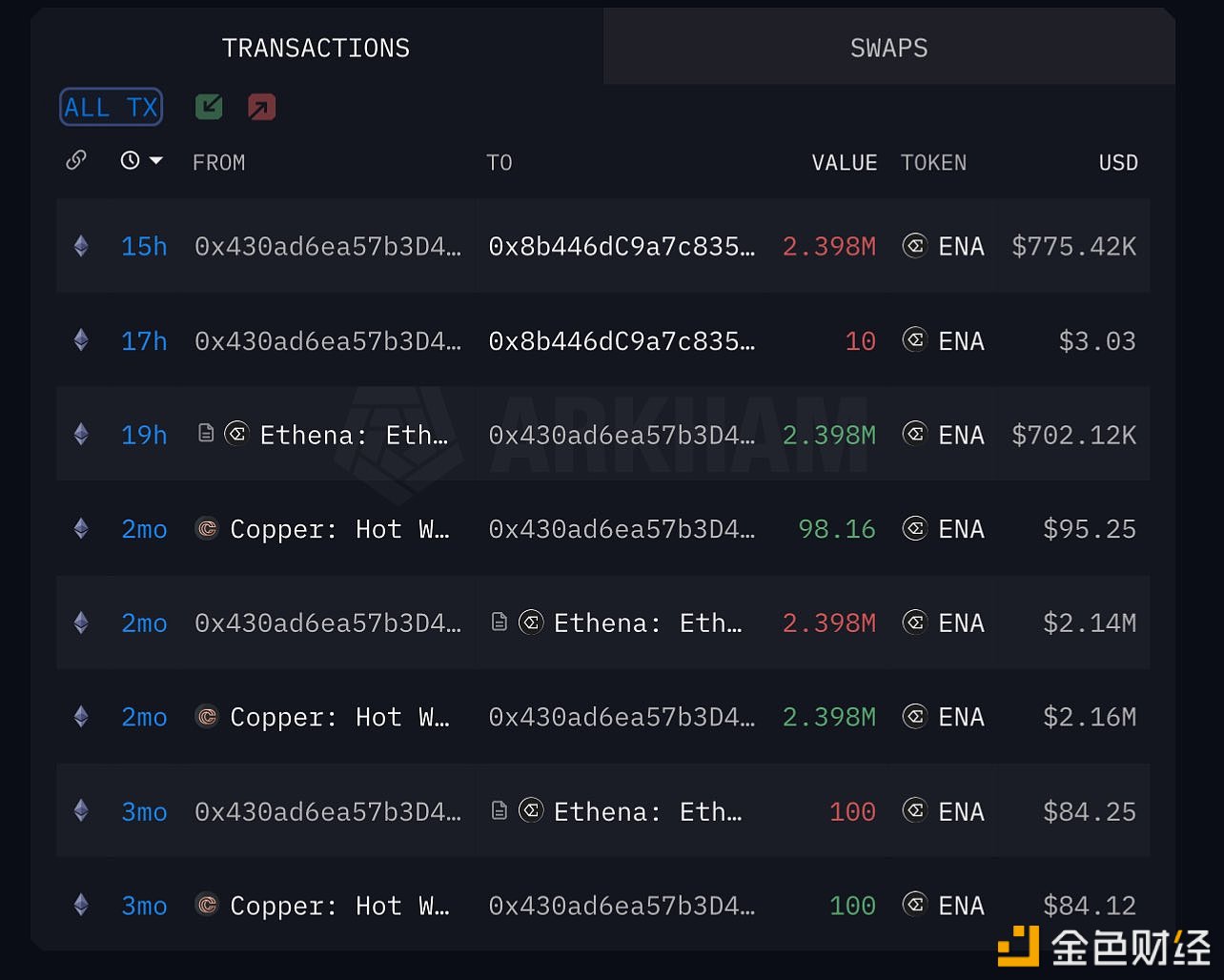Click the $3.03 USD value

pos(1097,340)
